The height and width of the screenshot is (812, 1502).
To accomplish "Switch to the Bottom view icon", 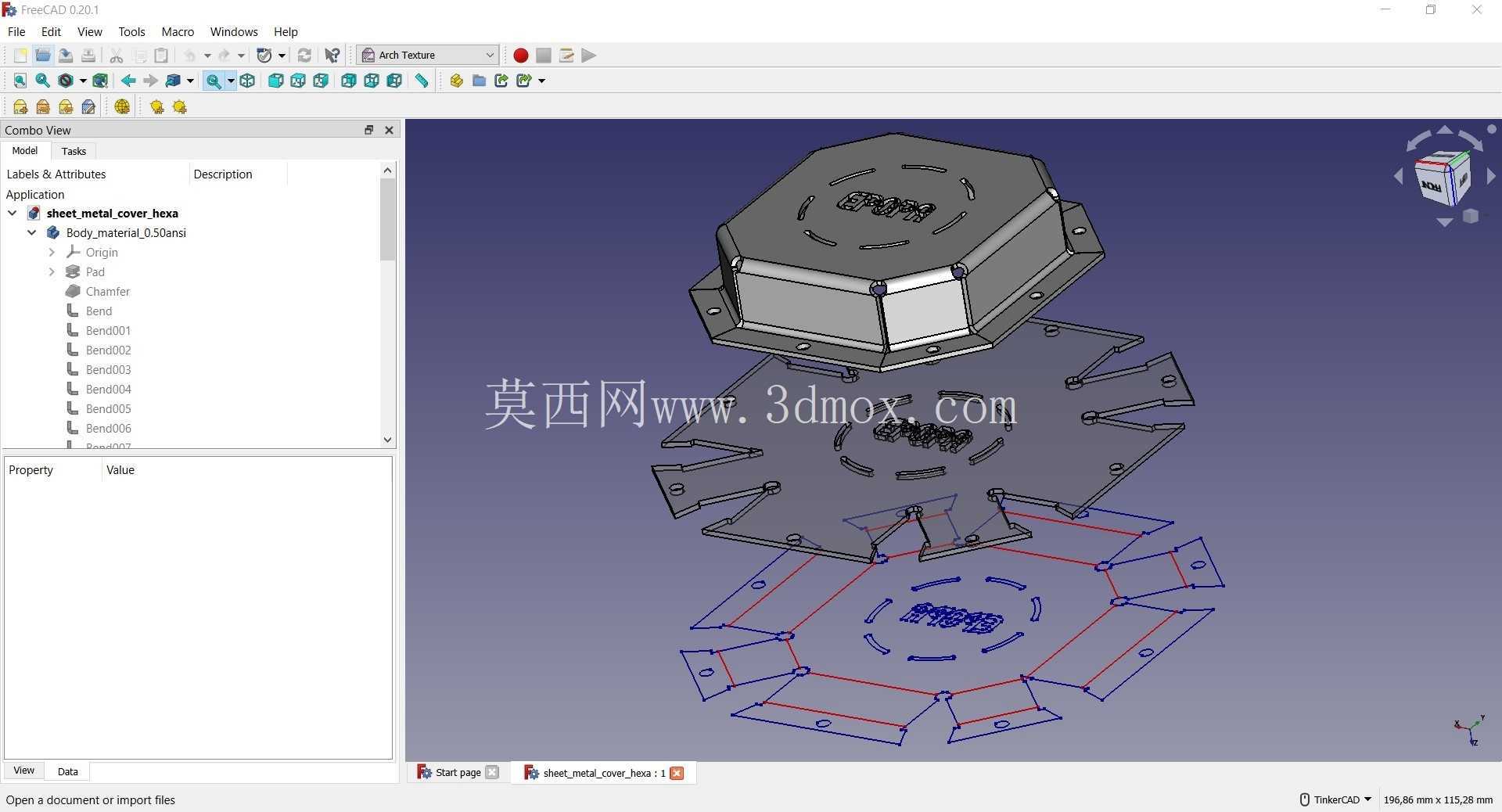I will [372, 81].
